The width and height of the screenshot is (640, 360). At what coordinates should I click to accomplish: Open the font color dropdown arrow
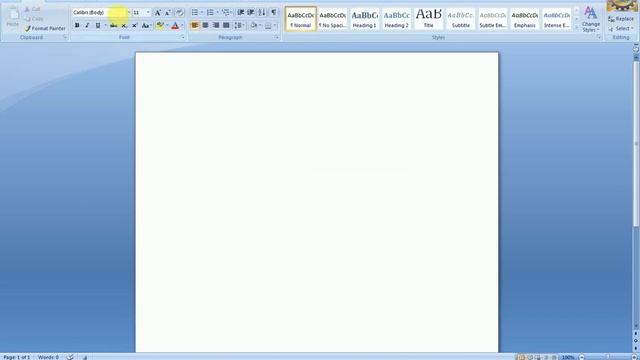coord(182,25)
